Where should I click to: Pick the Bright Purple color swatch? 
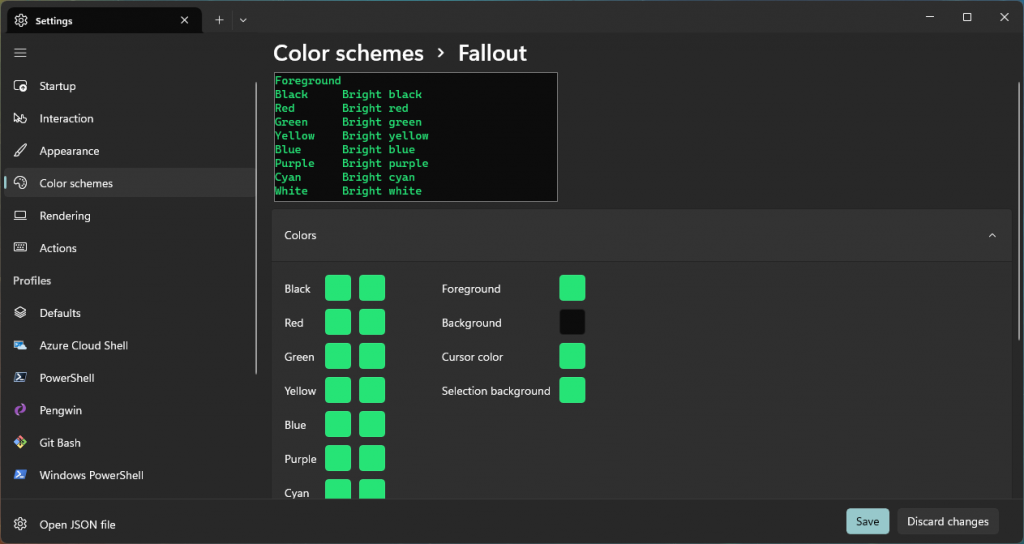click(x=372, y=458)
